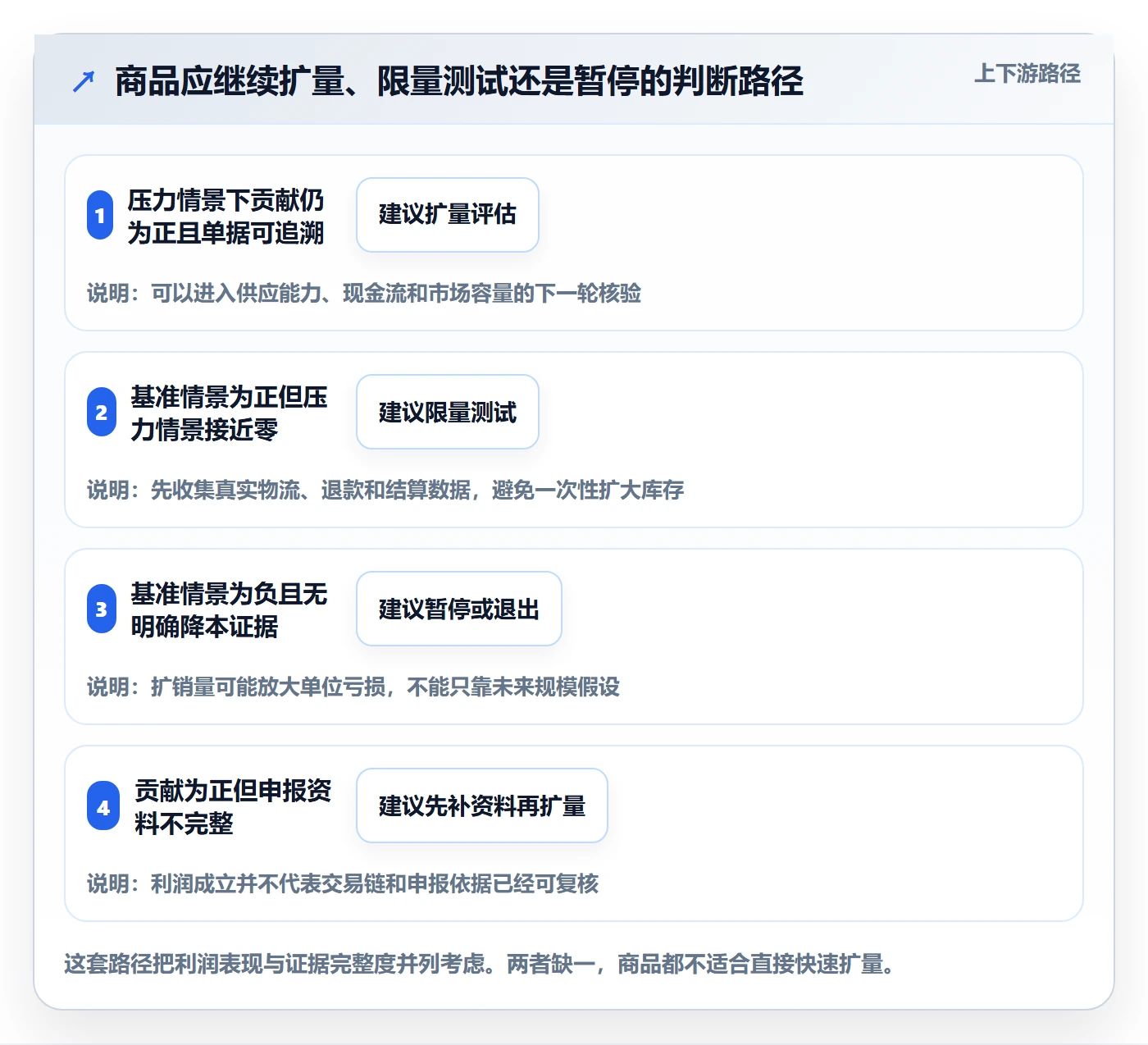This screenshot has width=1148, height=1045.
Task: Select the 建议扩量评估 button
Action: (x=448, y=215)
